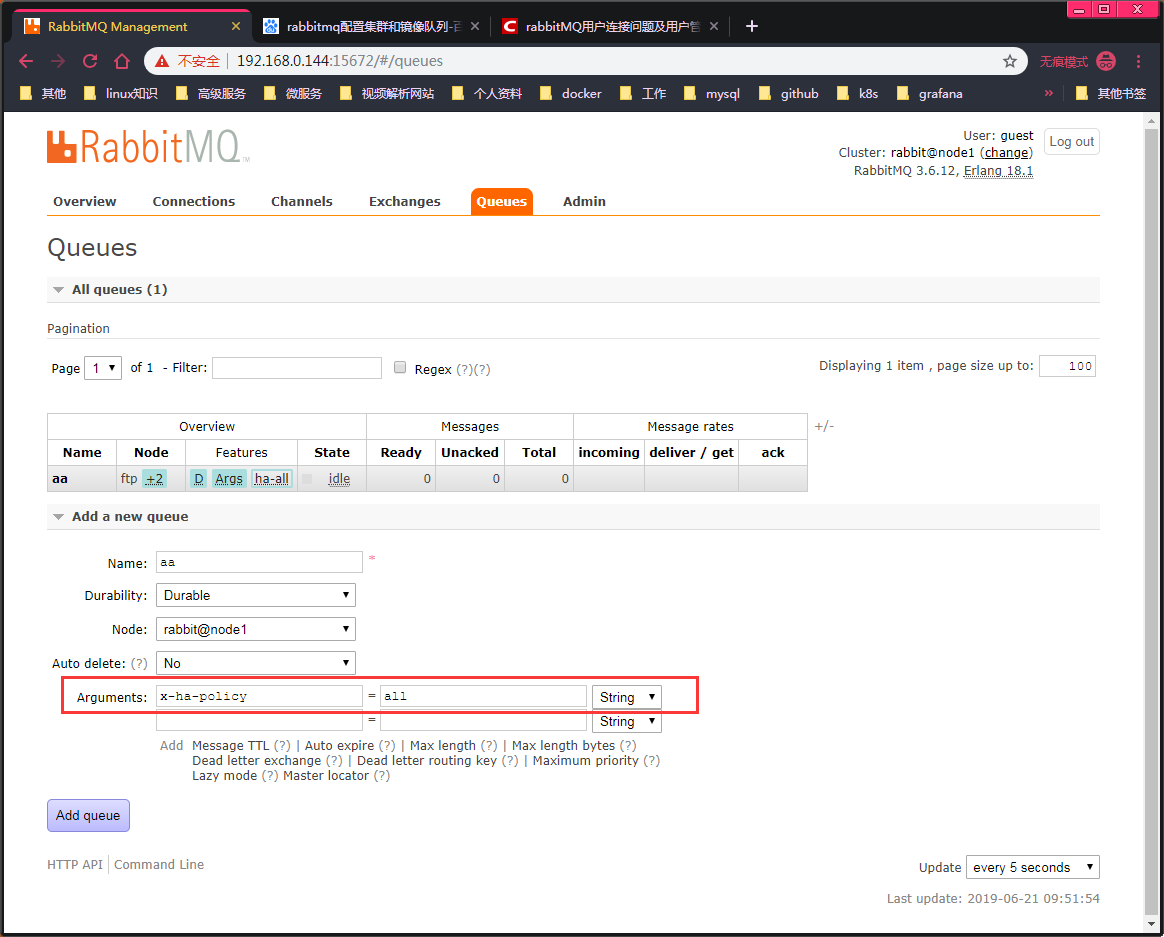Open the 其他书签 bookmark folder
Image resolution: width=1164 pixels, height=937 pixels.
[1111, 94]
